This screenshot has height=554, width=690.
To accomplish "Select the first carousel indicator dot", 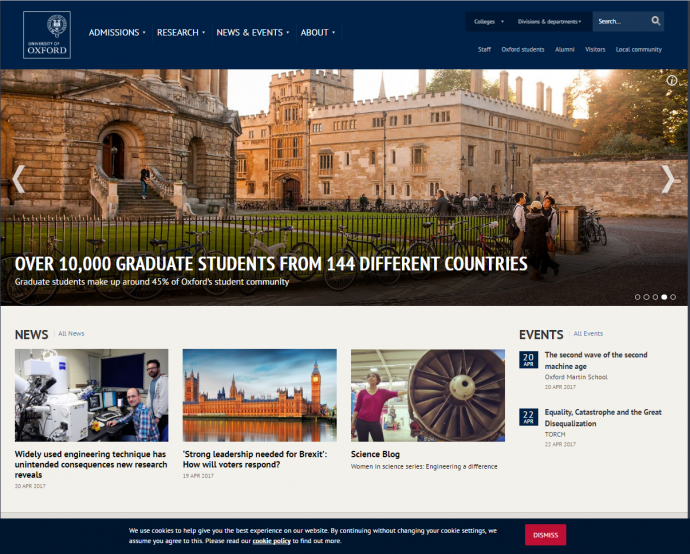I will tap(638, 297).
